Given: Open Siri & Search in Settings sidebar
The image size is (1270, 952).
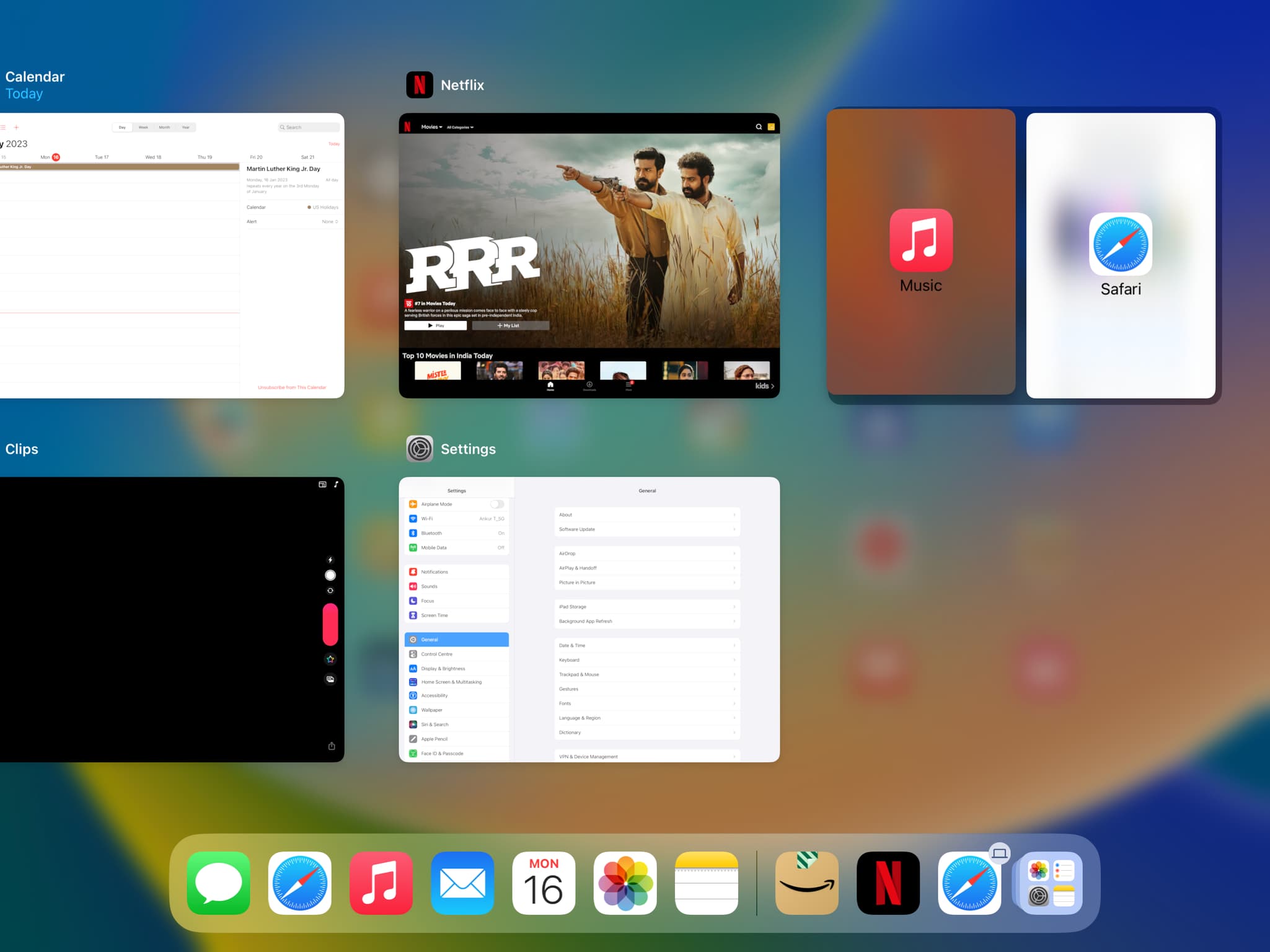Looking at the screenshot, I should click(457, 725).
